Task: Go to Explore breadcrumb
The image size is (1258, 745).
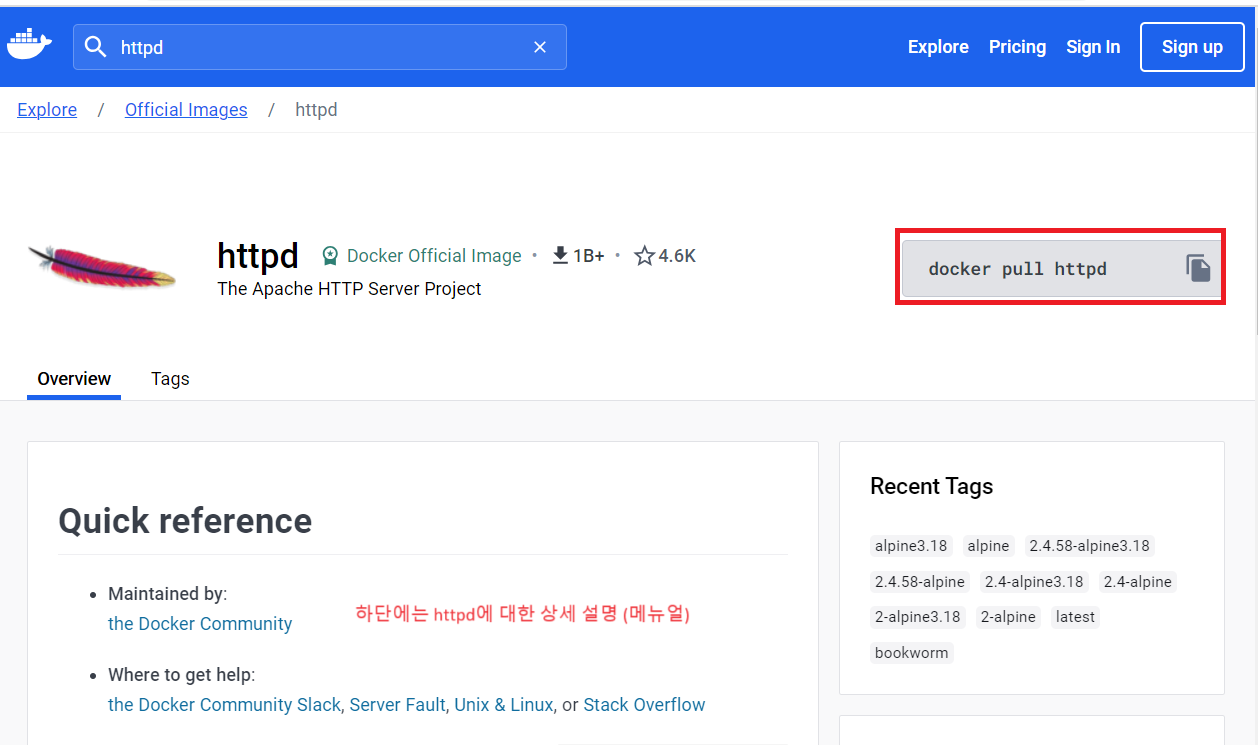Action: coord(47,110)
